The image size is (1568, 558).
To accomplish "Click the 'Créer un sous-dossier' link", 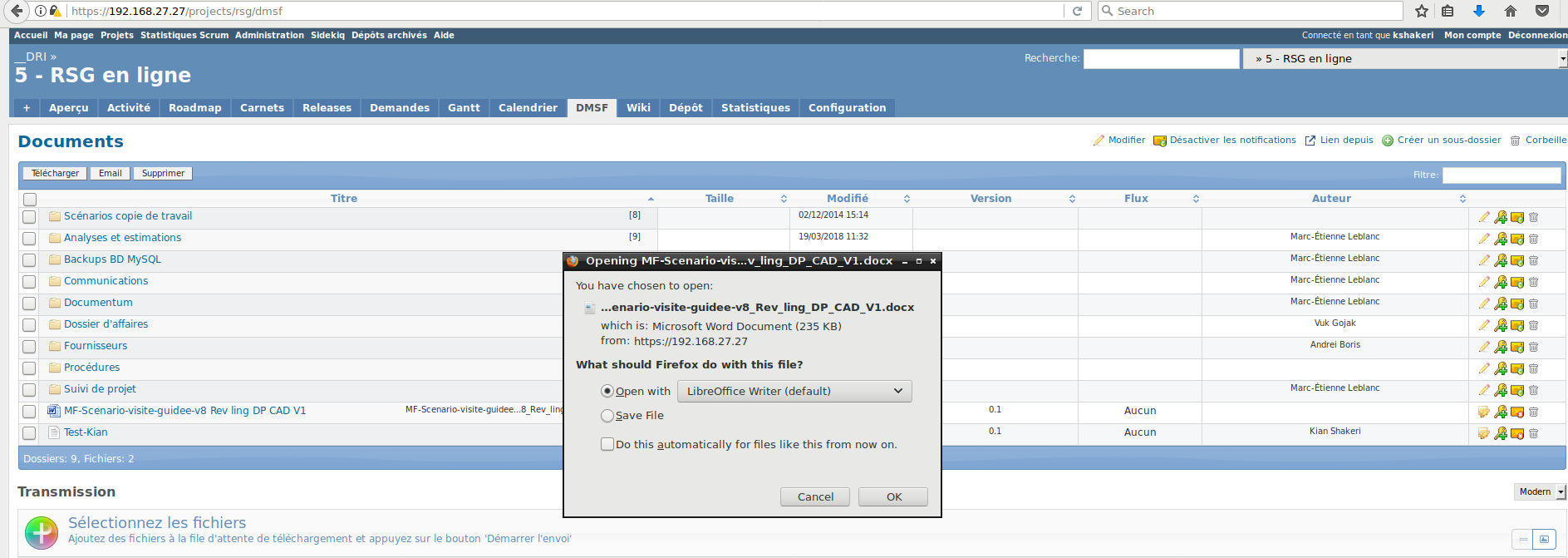I will coord(1448,140).
